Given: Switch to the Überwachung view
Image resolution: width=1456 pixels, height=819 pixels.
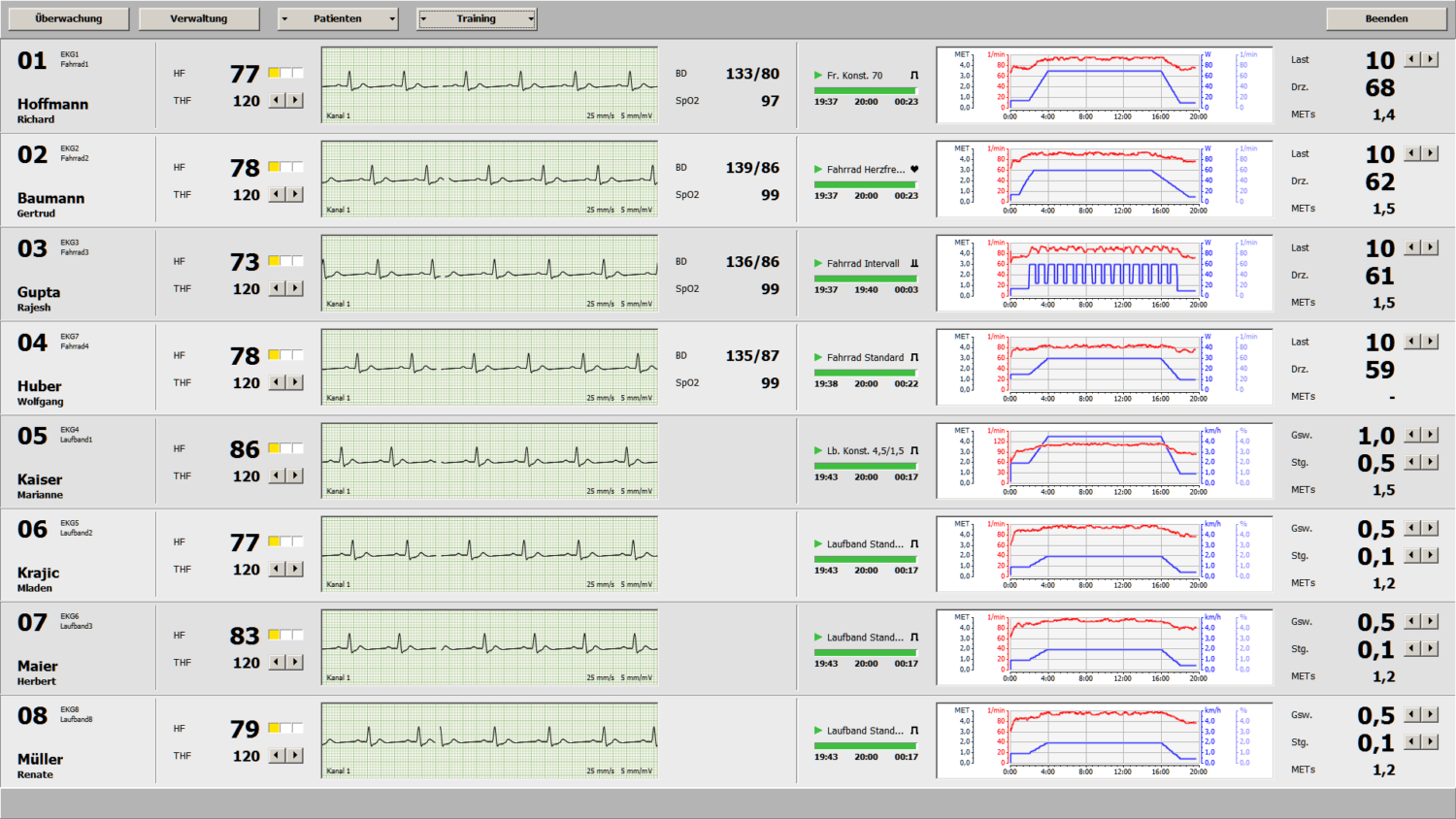Looking at the screenshot, I should (x=69, y=18).
